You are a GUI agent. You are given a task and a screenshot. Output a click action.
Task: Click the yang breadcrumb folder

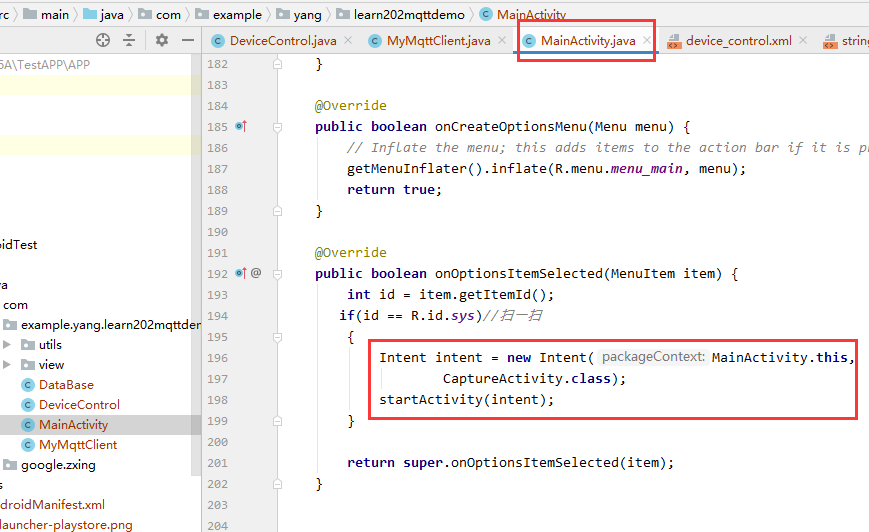(x=299, y=14)
